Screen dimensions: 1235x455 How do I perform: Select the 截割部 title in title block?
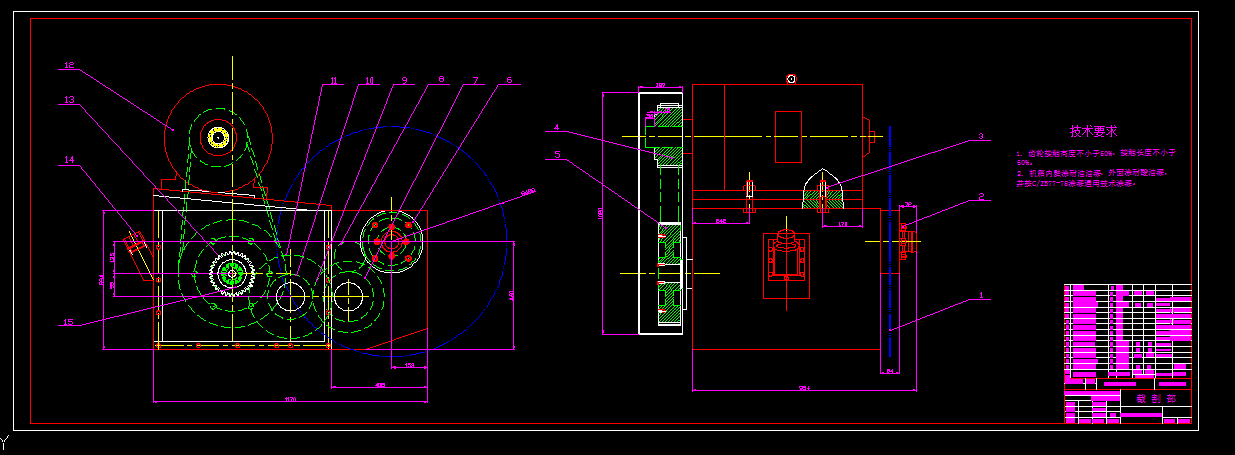tap(1155, 397)
